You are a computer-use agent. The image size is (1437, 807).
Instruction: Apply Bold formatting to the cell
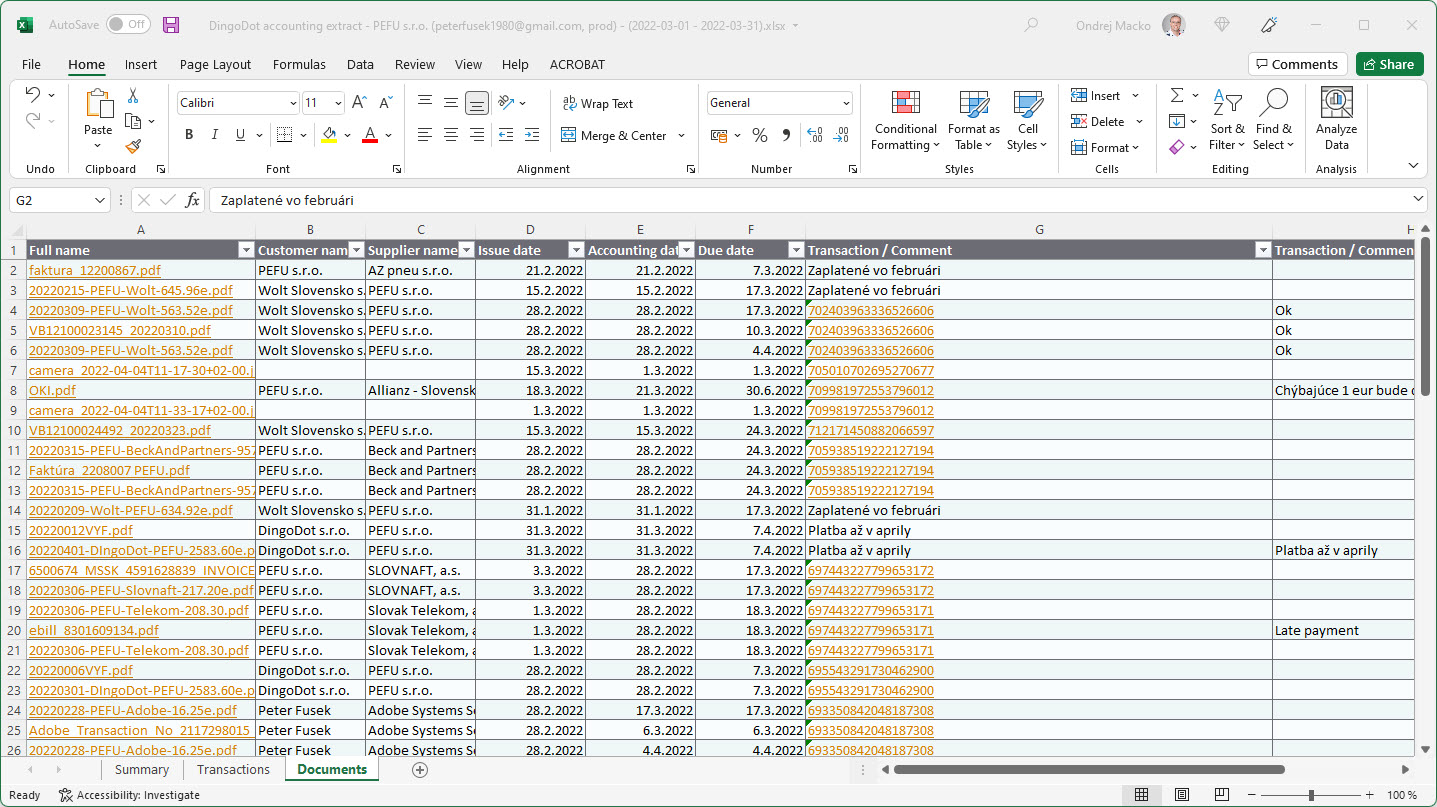point(189,135)
